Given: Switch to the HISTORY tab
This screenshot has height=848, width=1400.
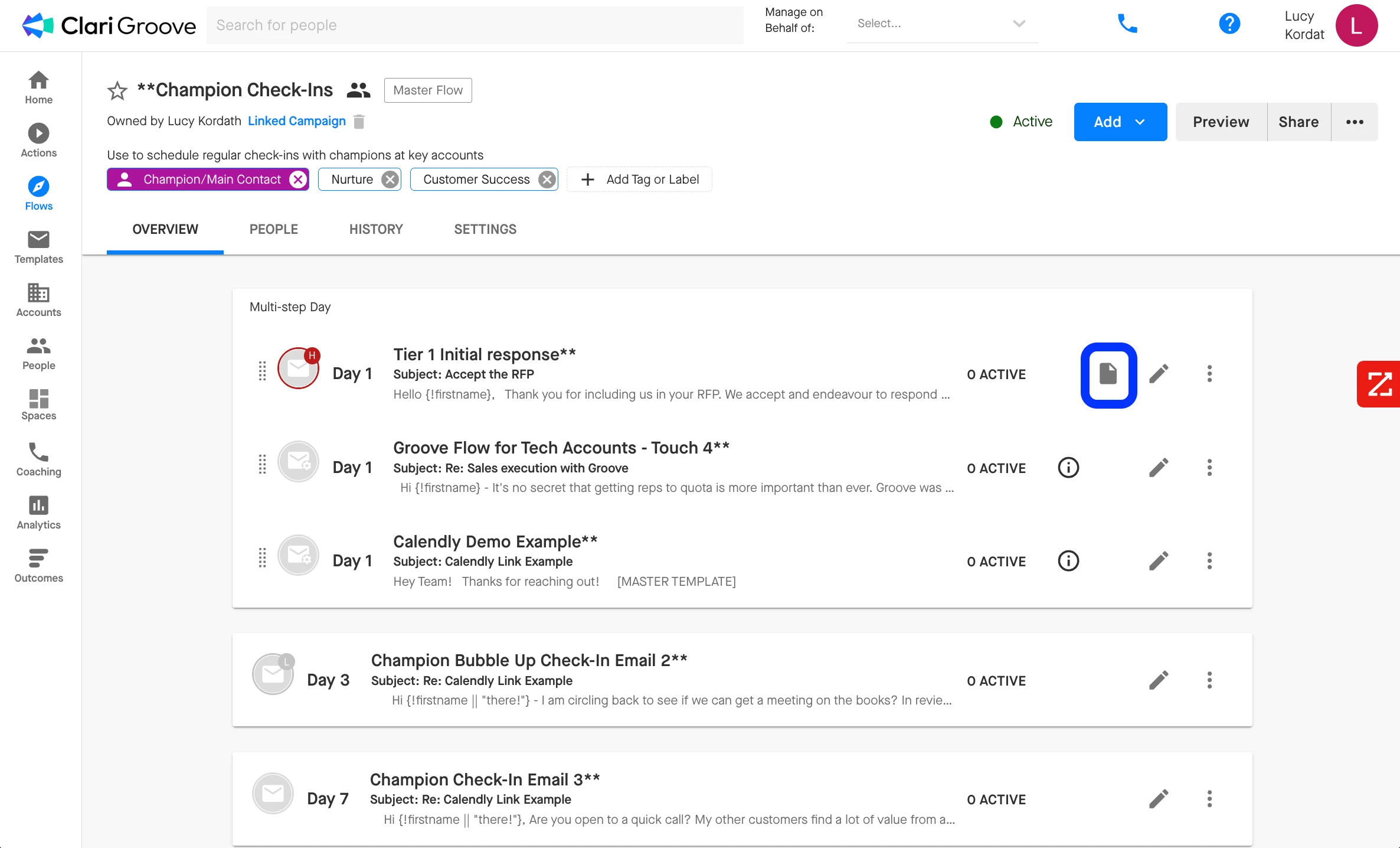Looking at the screenshot, I should 376,229.
